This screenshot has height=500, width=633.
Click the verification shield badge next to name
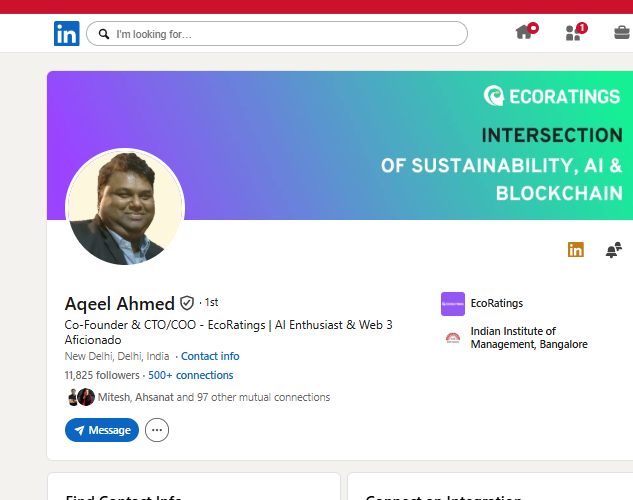click(x=187, y=303)
